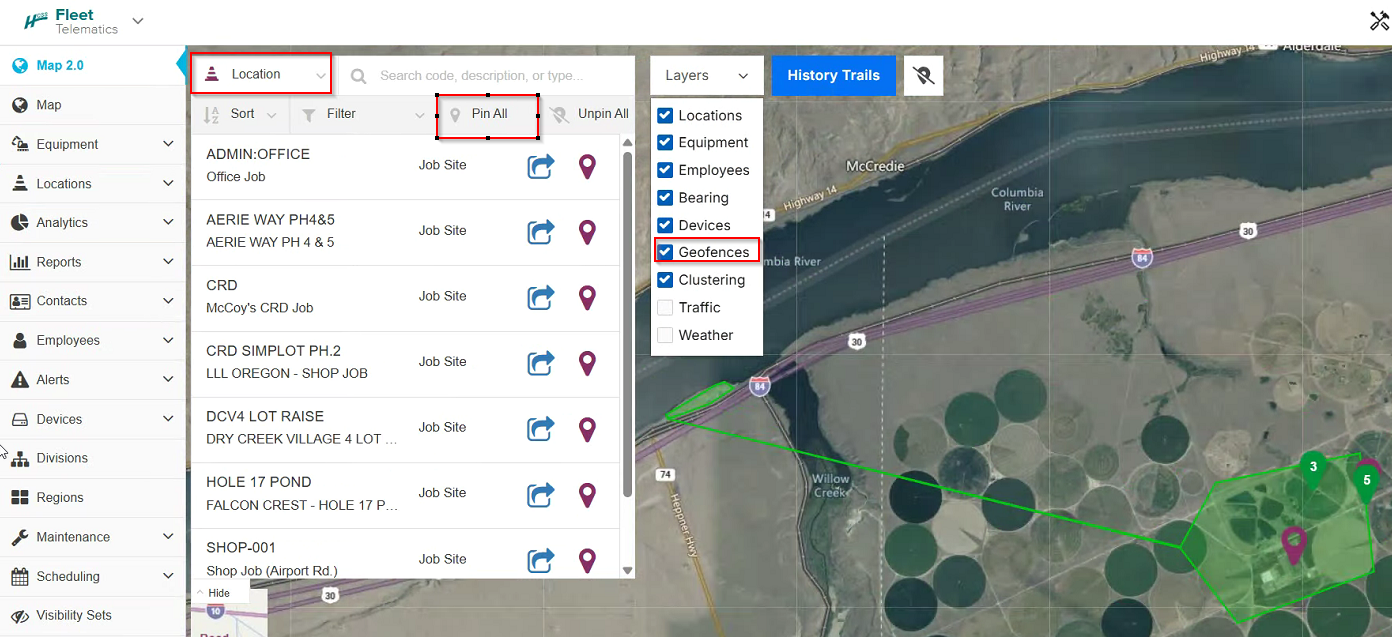Pin the DCV4 LOT RAISE location
The width and height of the screenshot is (1392, 637).
588,429
